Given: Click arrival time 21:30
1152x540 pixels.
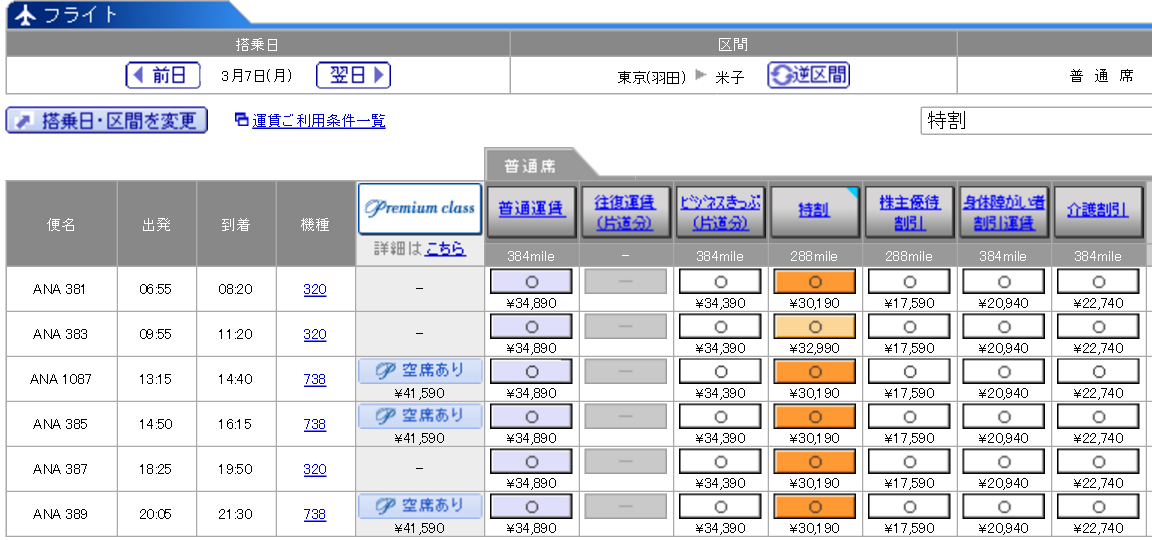Looking at the screenshot, I should 235,514.
